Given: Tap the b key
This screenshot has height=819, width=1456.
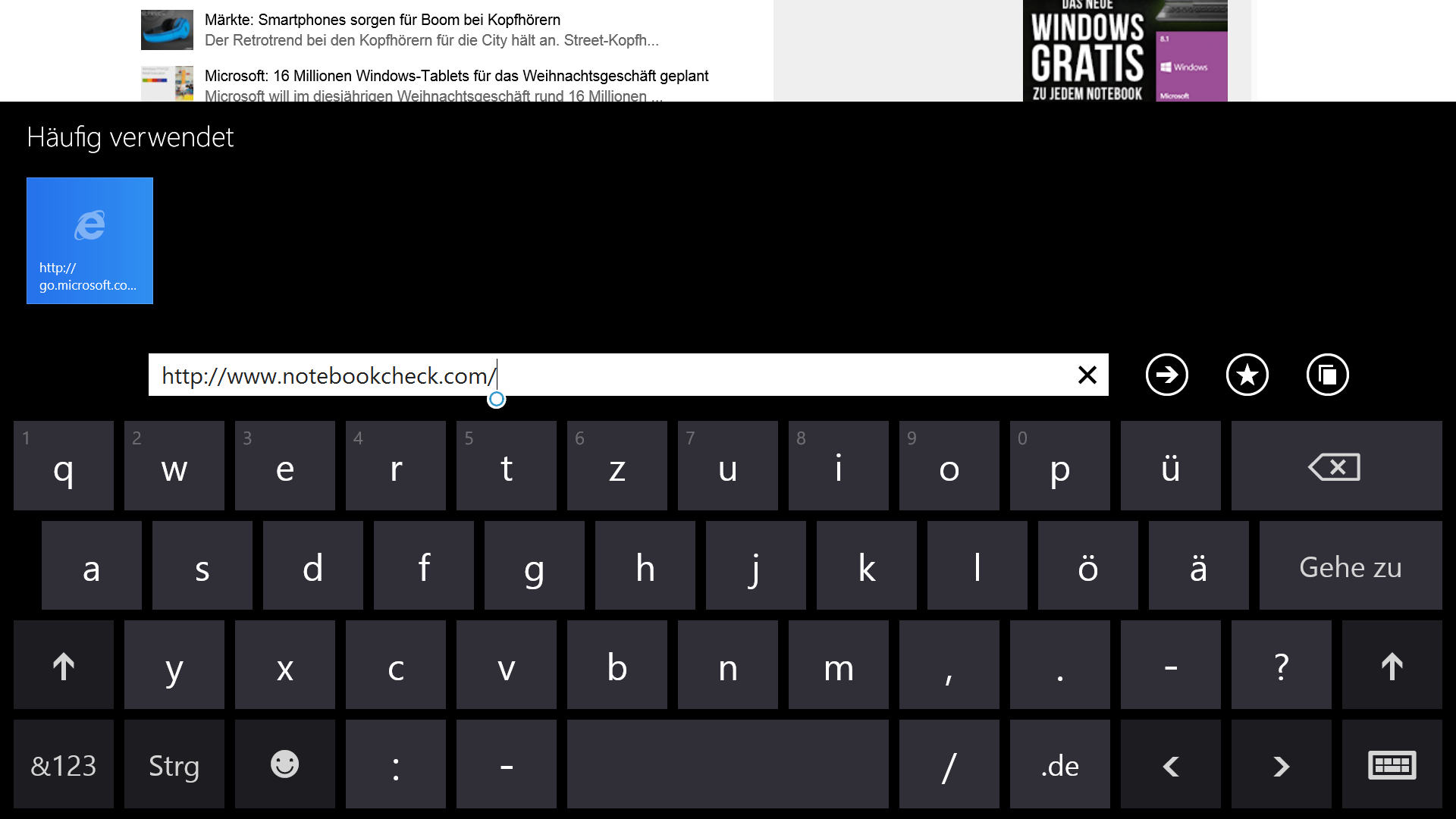Looking at the screenshot, I should 617,665.
